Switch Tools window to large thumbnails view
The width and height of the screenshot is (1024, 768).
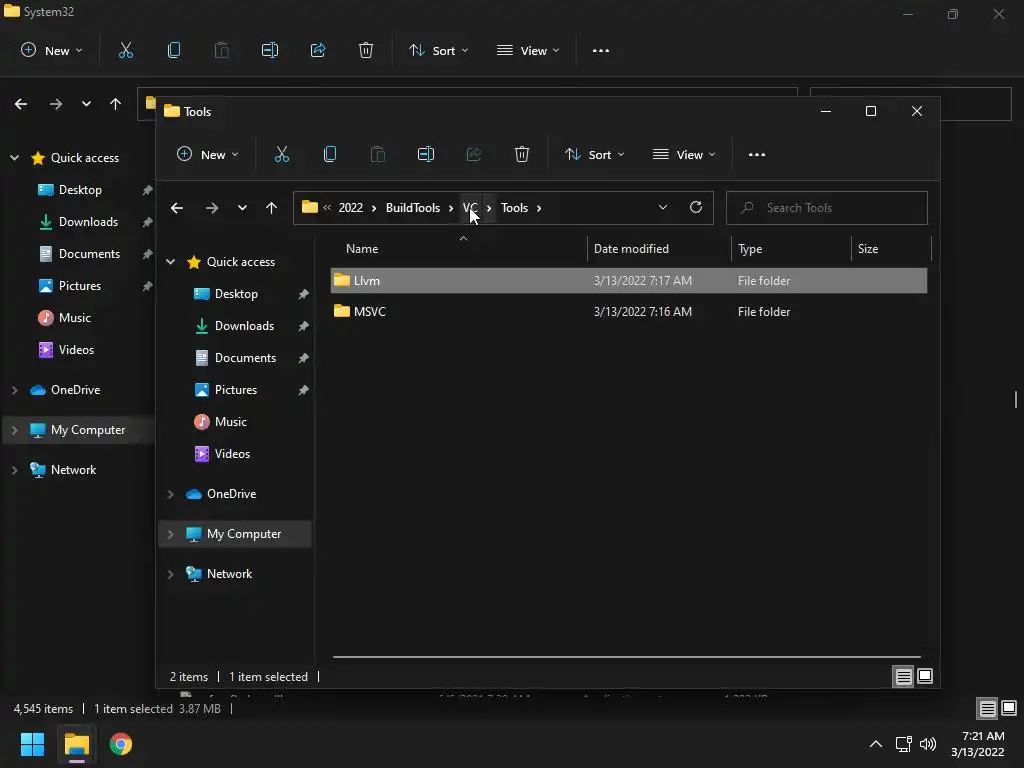pos(925,677)
